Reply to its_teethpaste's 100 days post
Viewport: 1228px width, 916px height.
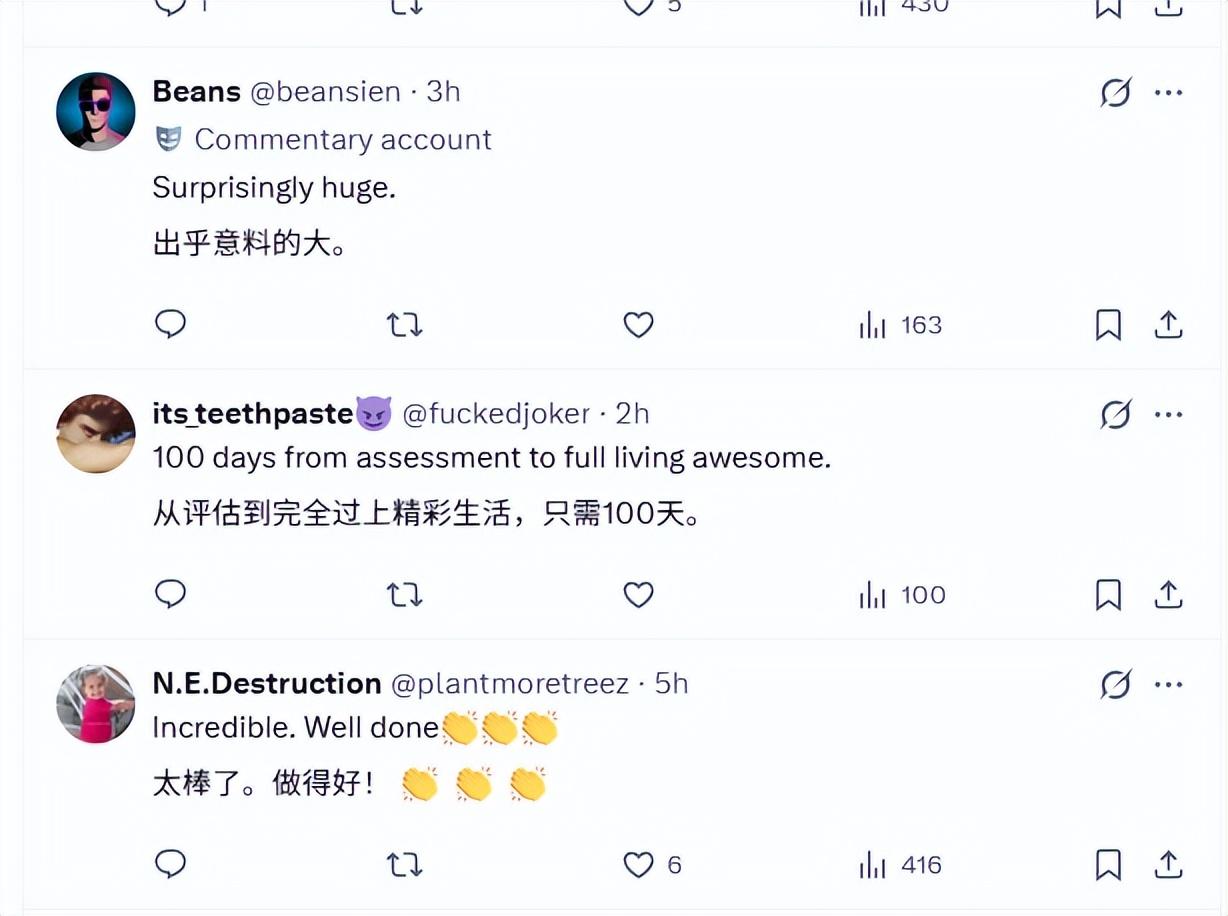(171, 594)
